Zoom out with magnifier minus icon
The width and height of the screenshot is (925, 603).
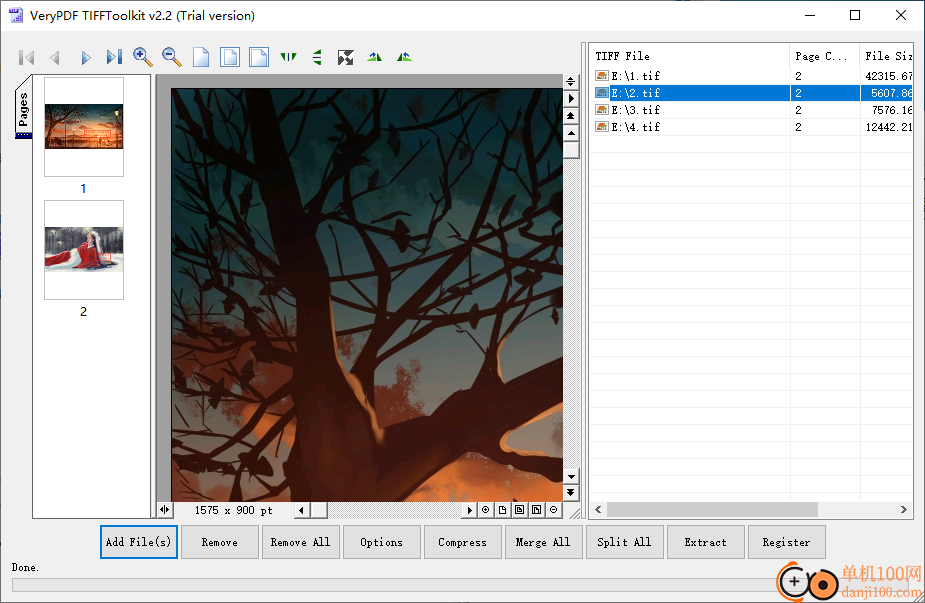tap(172, 57)
